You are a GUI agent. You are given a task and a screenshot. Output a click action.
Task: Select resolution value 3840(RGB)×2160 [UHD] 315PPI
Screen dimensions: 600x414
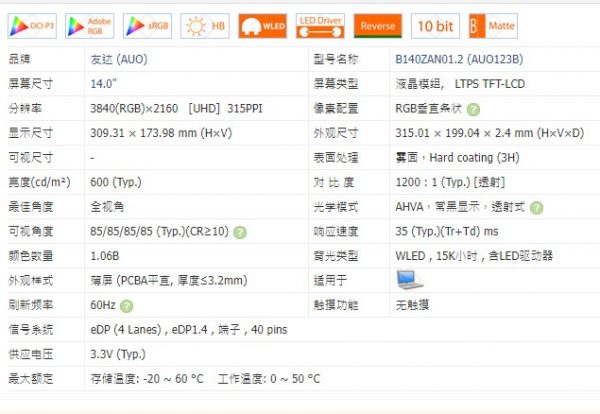[176, 109]
